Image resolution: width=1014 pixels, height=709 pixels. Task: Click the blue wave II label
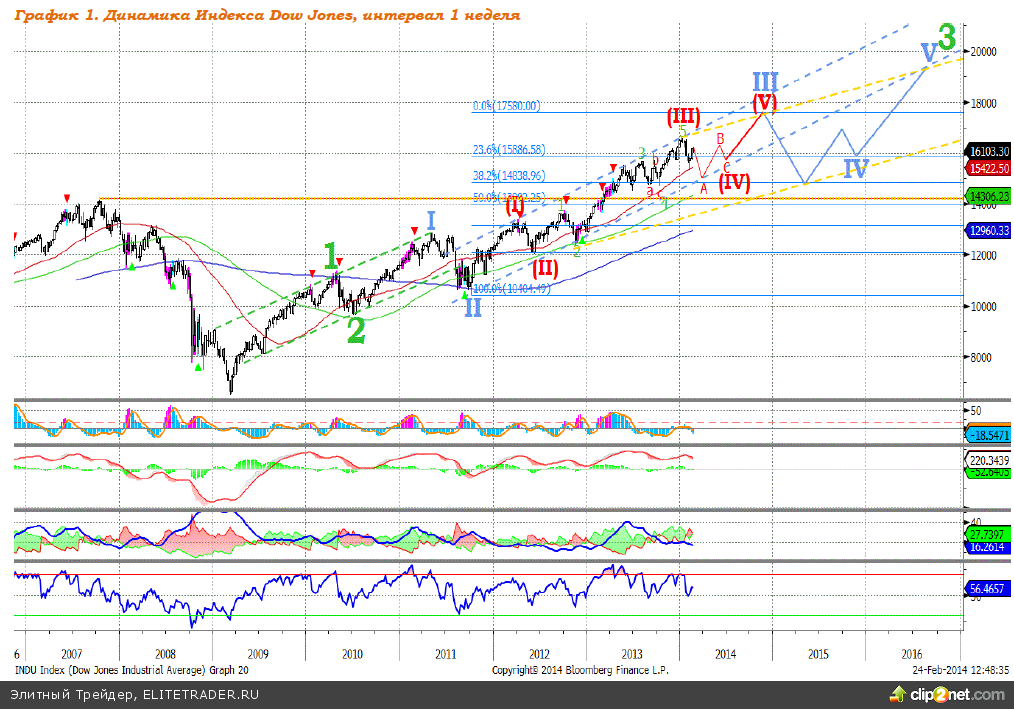click(x=472, y=306)
